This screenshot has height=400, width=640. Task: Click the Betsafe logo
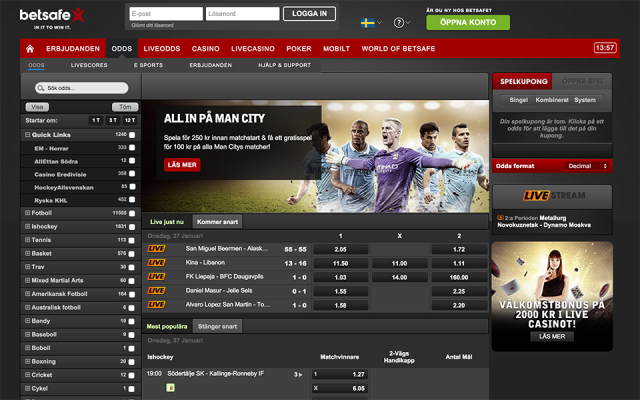[52, 18]
